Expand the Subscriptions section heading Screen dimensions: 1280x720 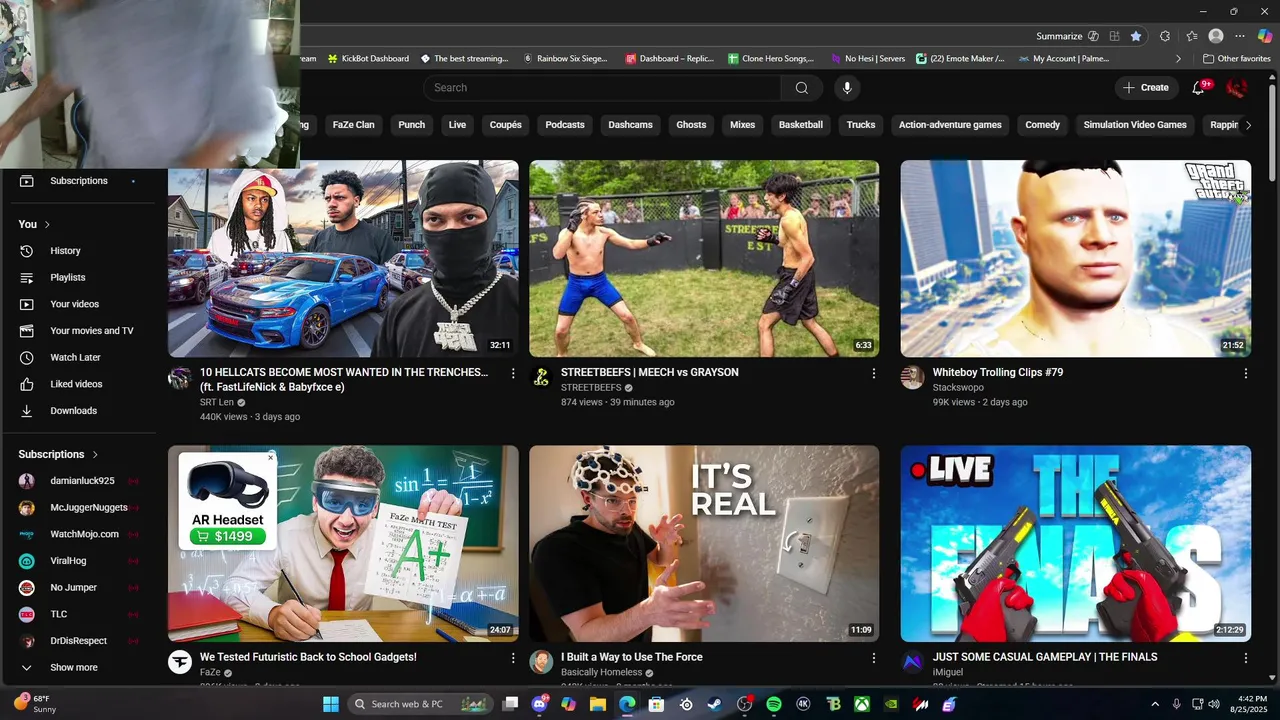(x=58, y=454)
